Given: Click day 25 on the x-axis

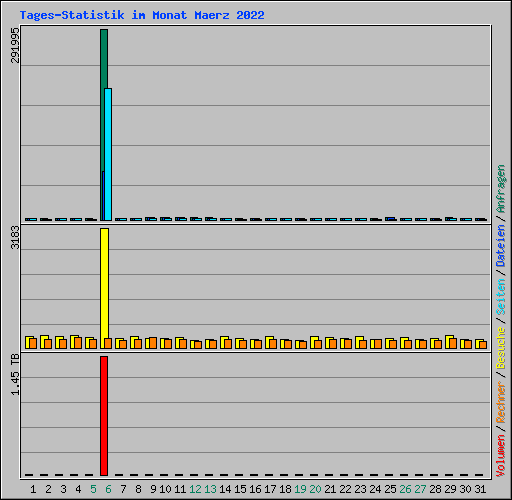Looking at the screenshot, I should pyautogui.click(x=390, y=489).
